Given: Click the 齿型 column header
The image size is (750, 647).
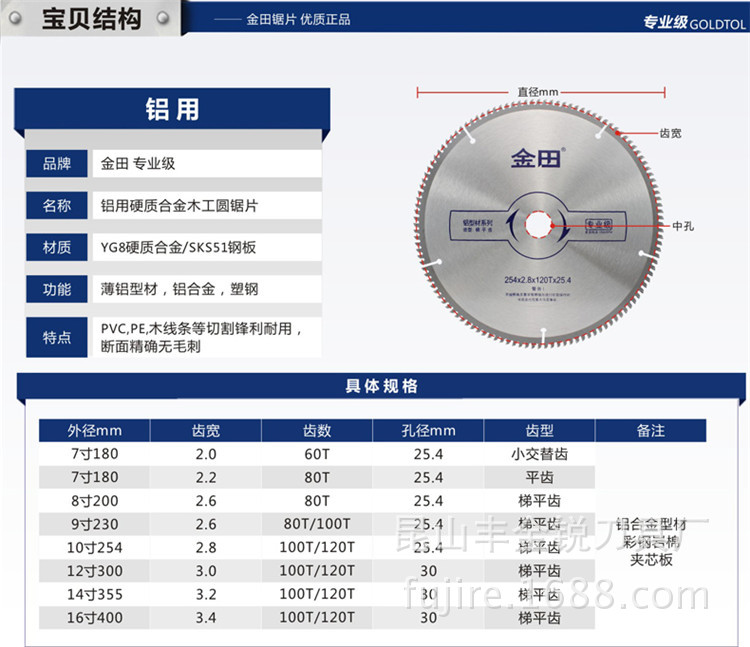Looking at the screenshot, I should pos(540,430).
